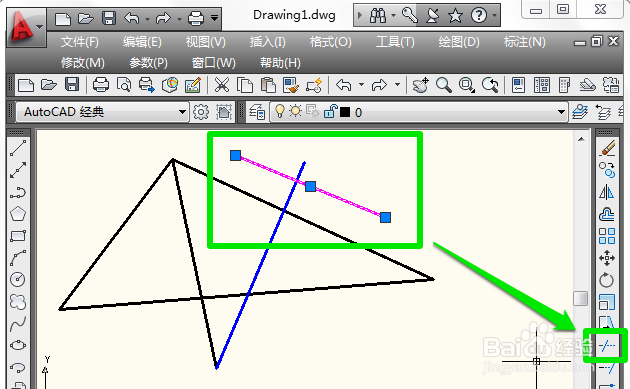Click Print icon in standard toolbar

coord(100,85)
